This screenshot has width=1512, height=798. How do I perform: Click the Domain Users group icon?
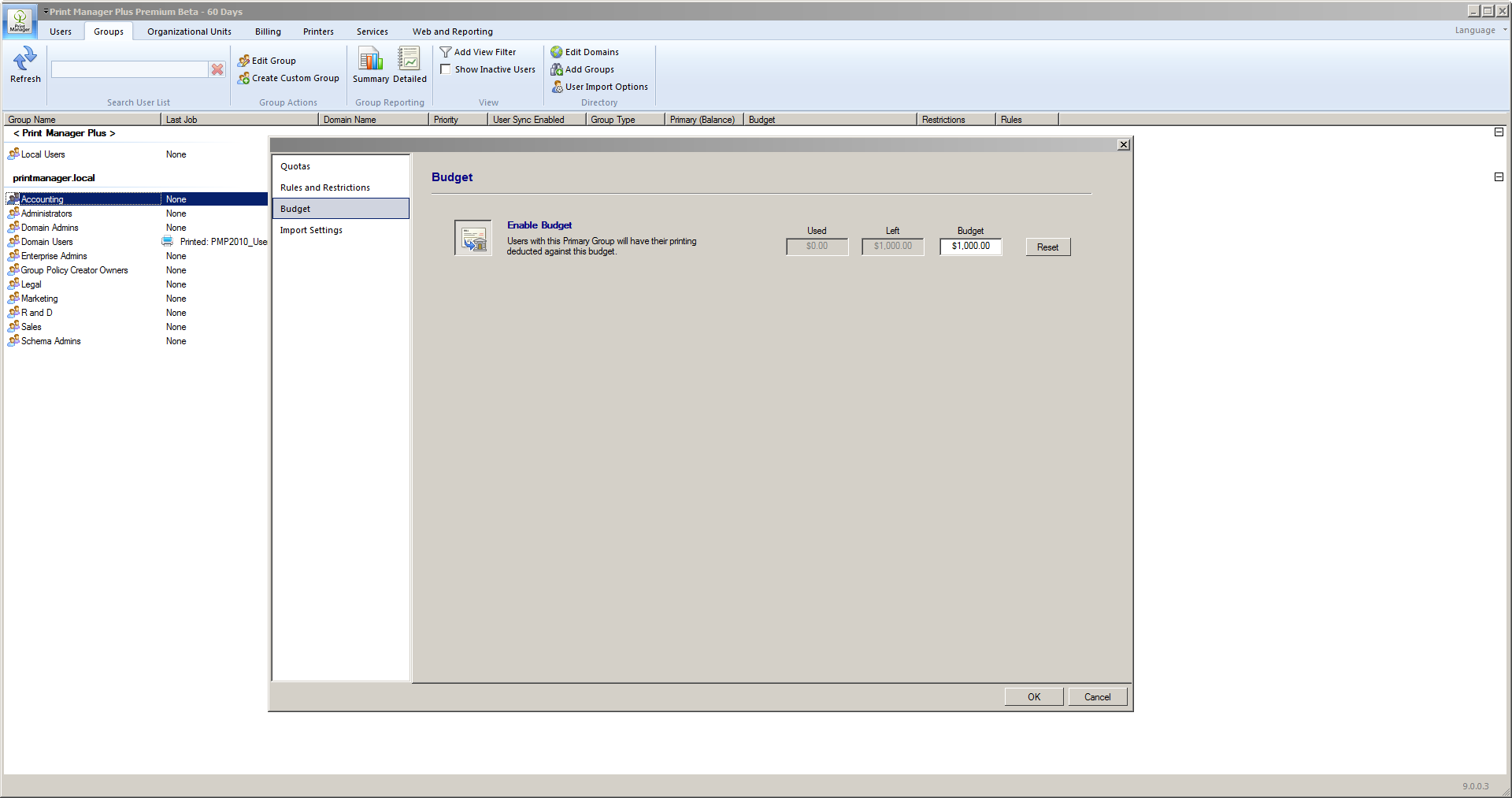13,241
